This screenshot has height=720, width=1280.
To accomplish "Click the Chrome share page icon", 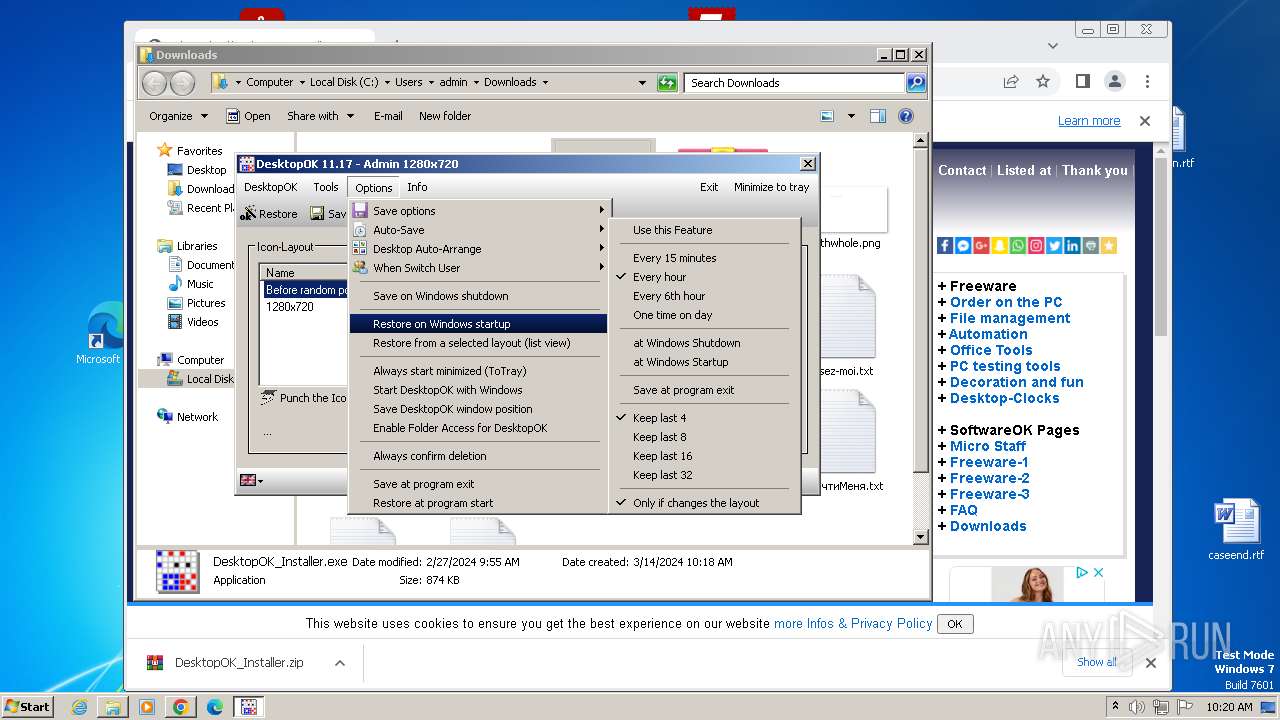I will click(x=1011, y=81).
